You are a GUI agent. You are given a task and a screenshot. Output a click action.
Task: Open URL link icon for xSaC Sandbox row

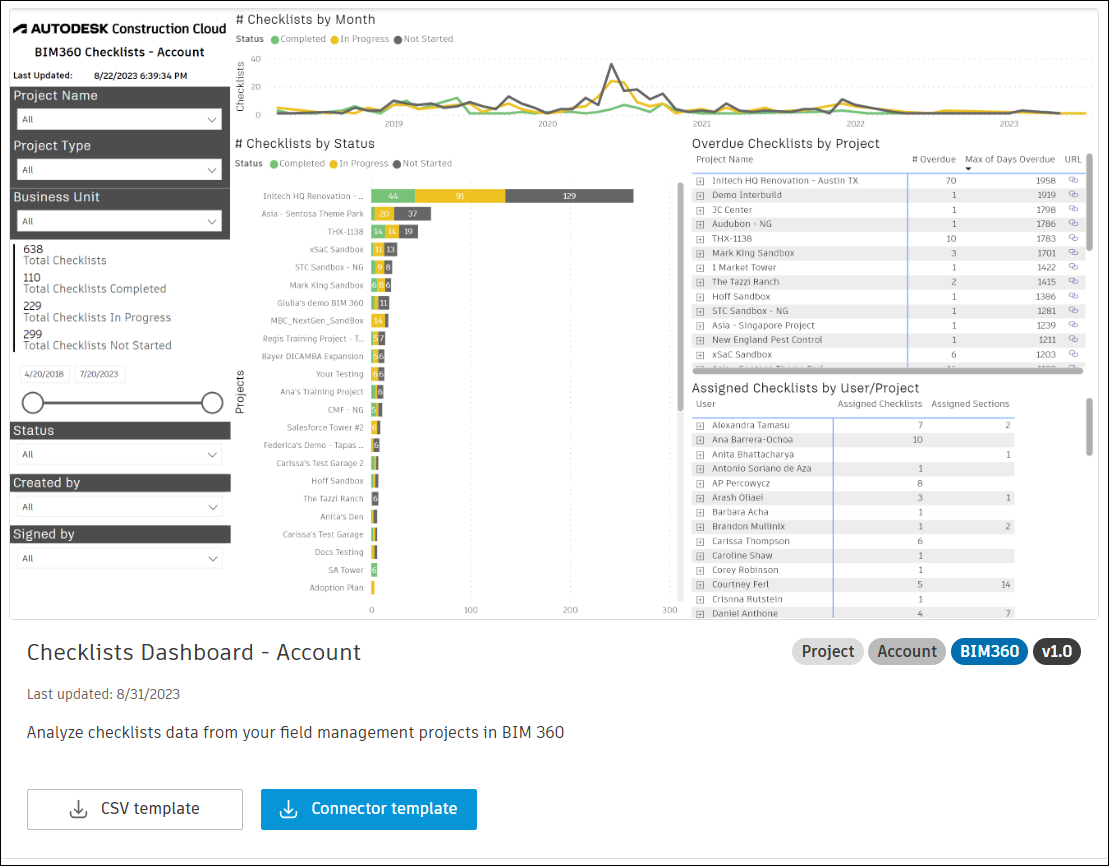(1073, 354)
